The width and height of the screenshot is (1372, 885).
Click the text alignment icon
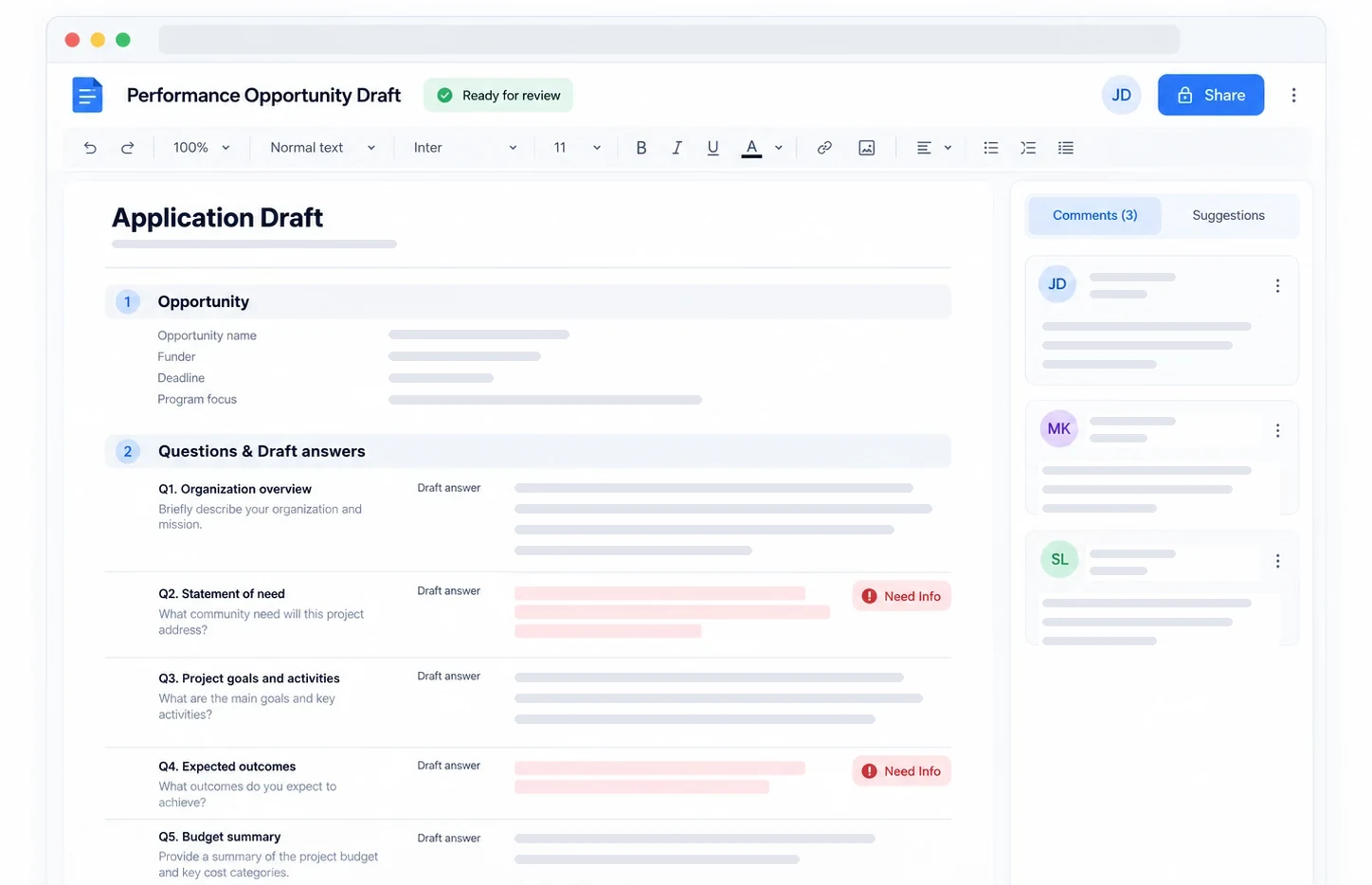(x=924, y=148)
